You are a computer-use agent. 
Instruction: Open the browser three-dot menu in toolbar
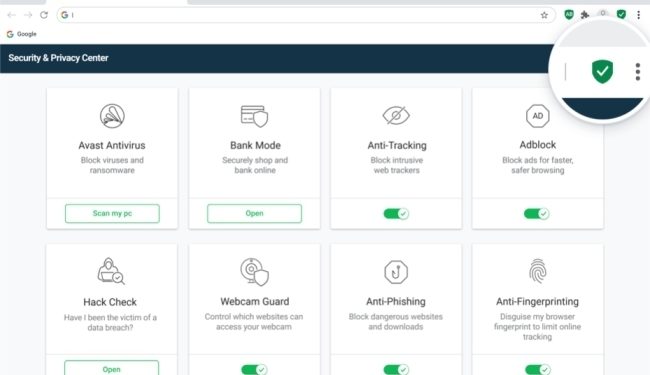click(638, 15)
